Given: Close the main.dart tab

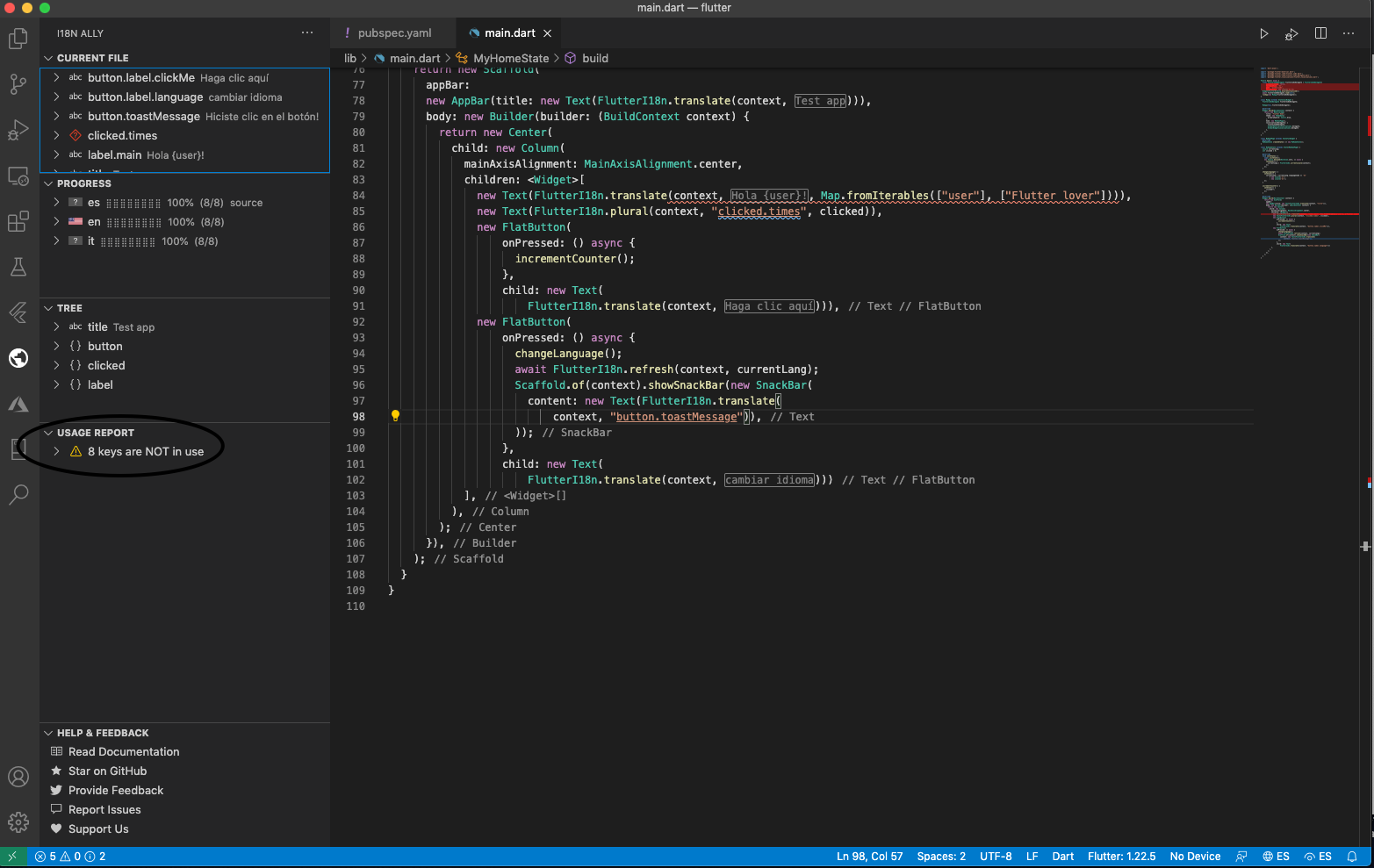Looking at the screenshot, I should [548, 33].
